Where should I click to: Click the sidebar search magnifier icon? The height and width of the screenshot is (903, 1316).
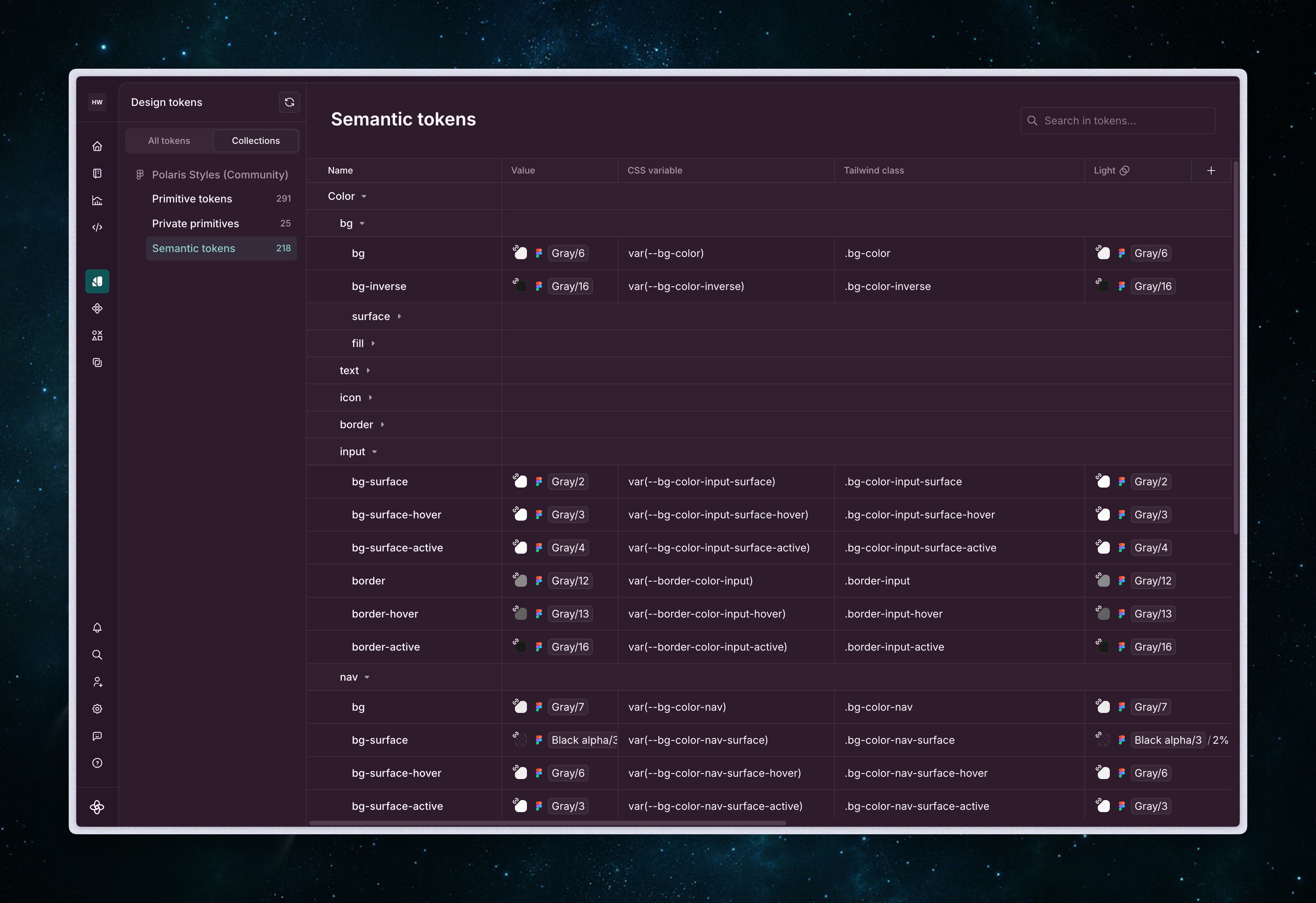97,655
